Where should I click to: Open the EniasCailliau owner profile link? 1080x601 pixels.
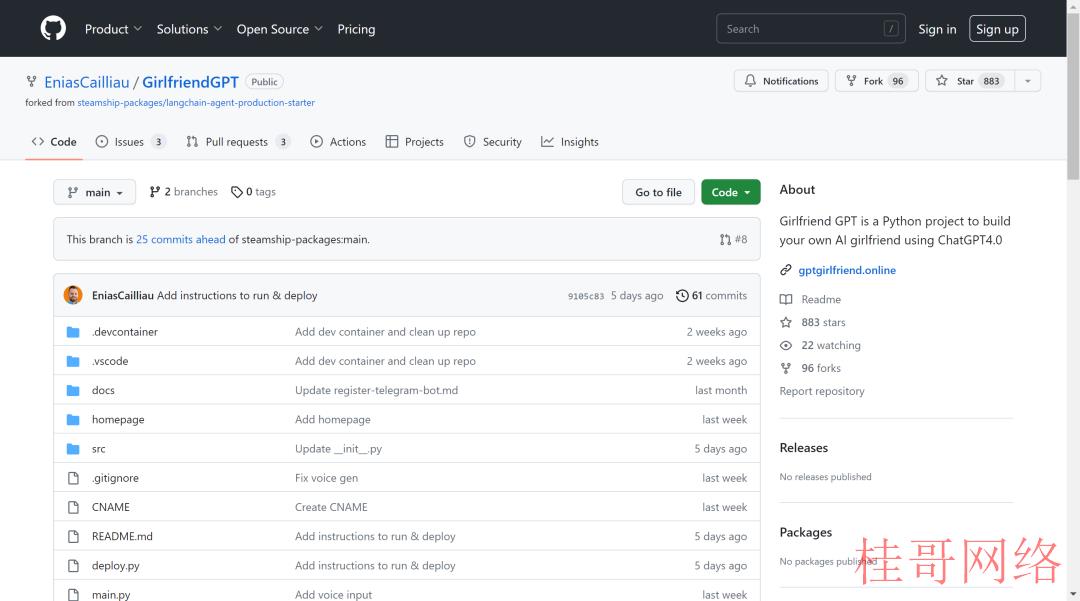coord(87,83)
